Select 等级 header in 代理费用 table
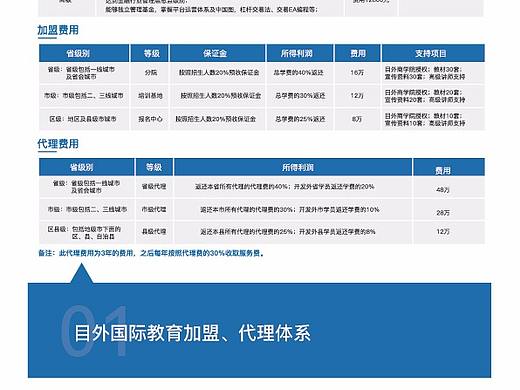 pos(154,167)
